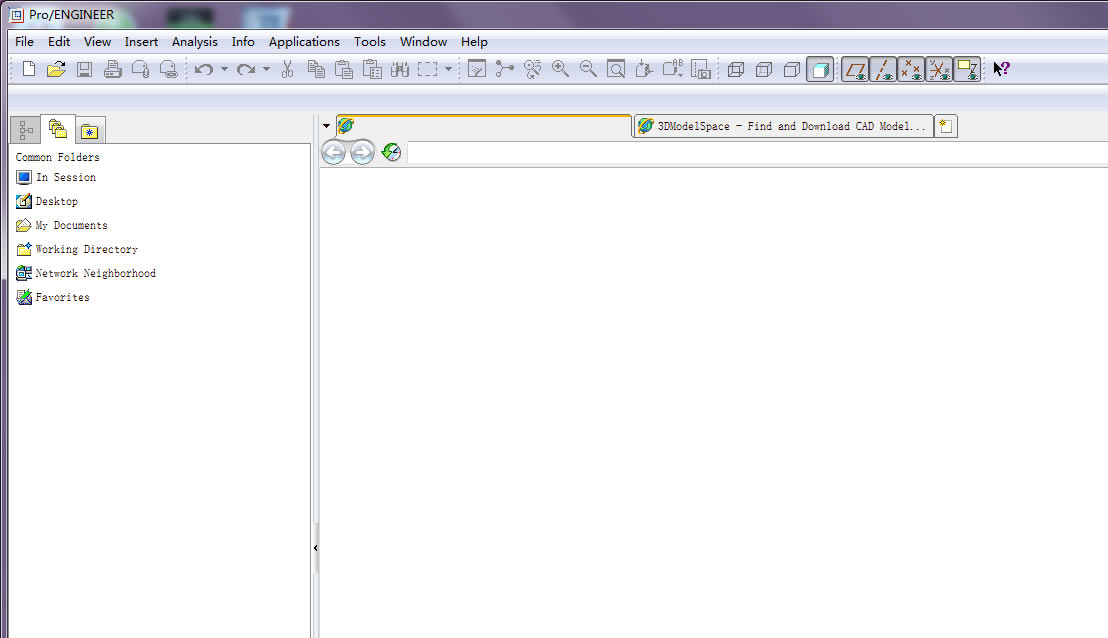The image size is (1108, 638).
Task: Click the What's This context help icon
Action: coord(1001,69)
